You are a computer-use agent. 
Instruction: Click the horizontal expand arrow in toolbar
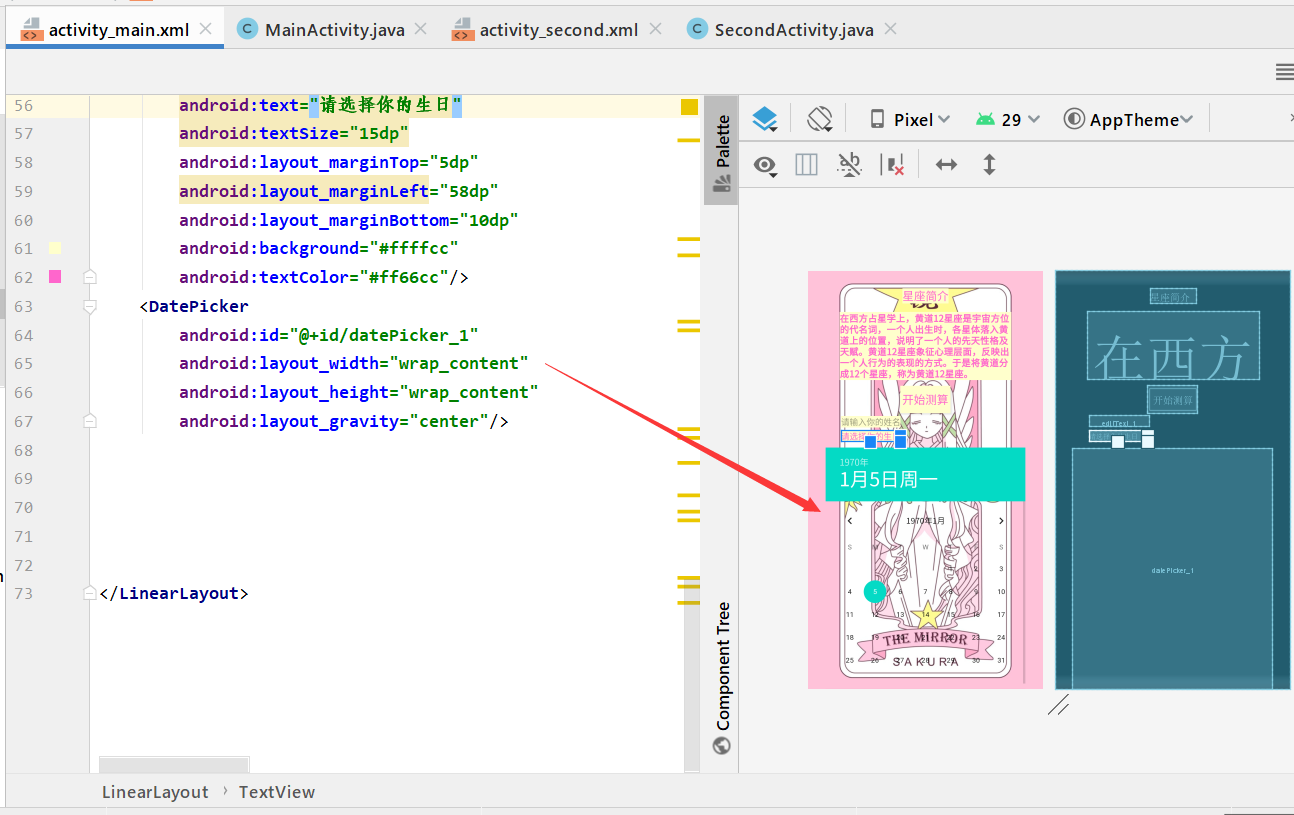946,165
